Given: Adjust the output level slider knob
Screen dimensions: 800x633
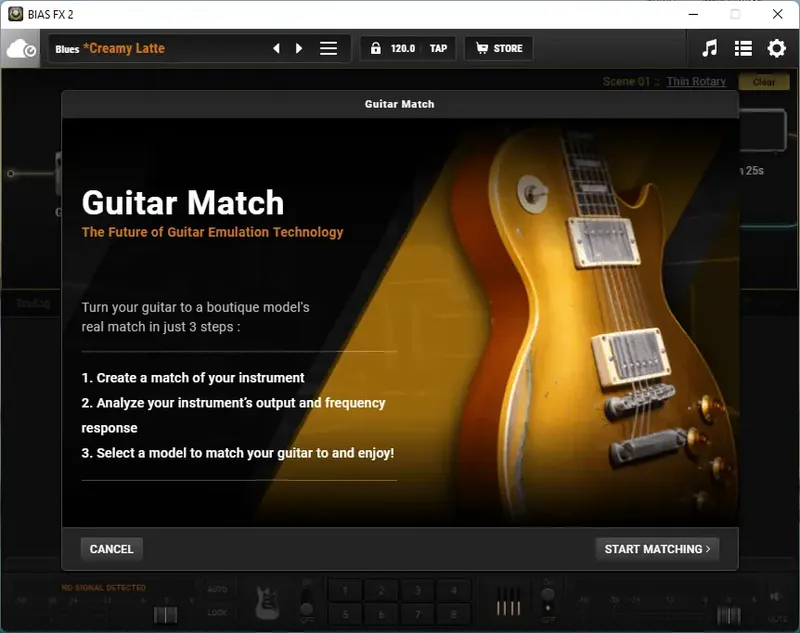Looking at the screenshot, I should 729,616.
